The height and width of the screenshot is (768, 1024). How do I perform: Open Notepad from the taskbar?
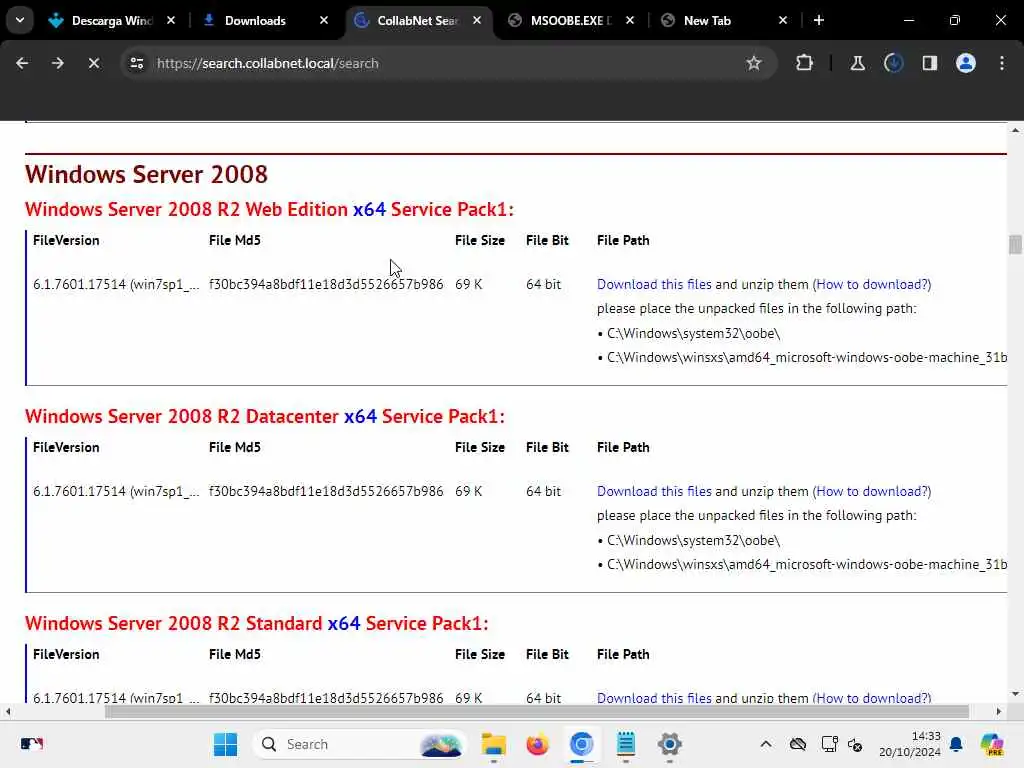click(626, 744)
